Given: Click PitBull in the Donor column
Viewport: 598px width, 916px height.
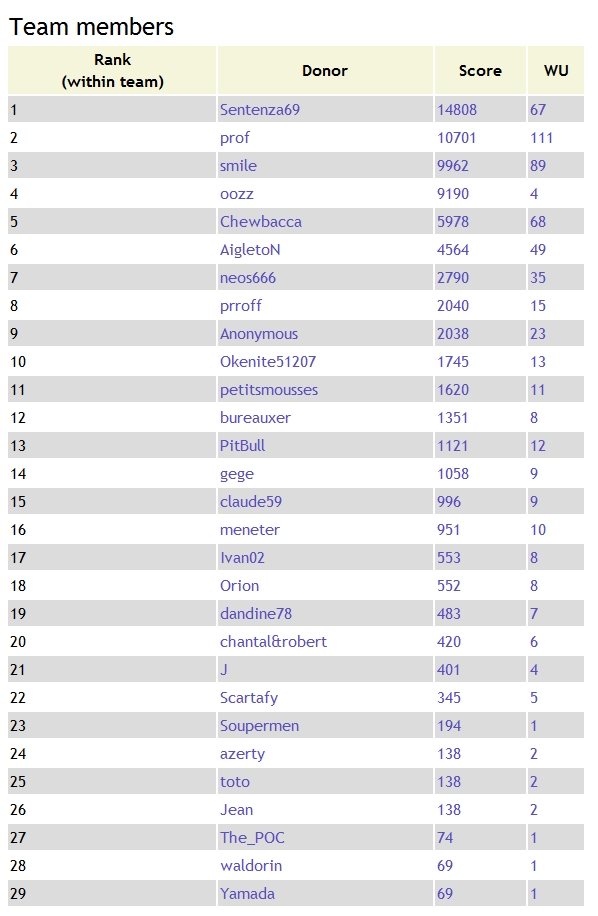Looking at the screenshot, I should [x=242, y=446].
